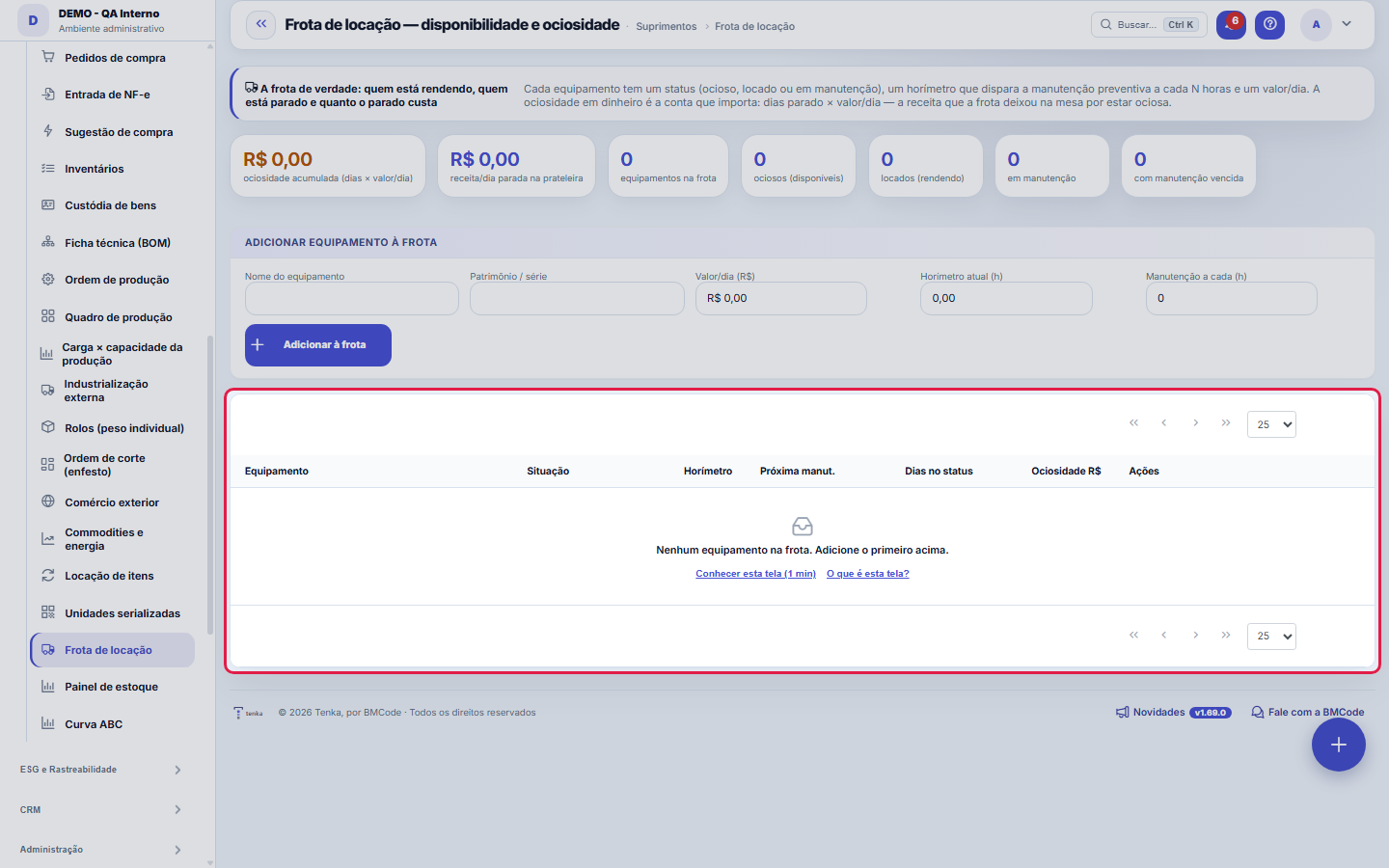Open Carga × capacidade da produção

click(x=112, y=354)
